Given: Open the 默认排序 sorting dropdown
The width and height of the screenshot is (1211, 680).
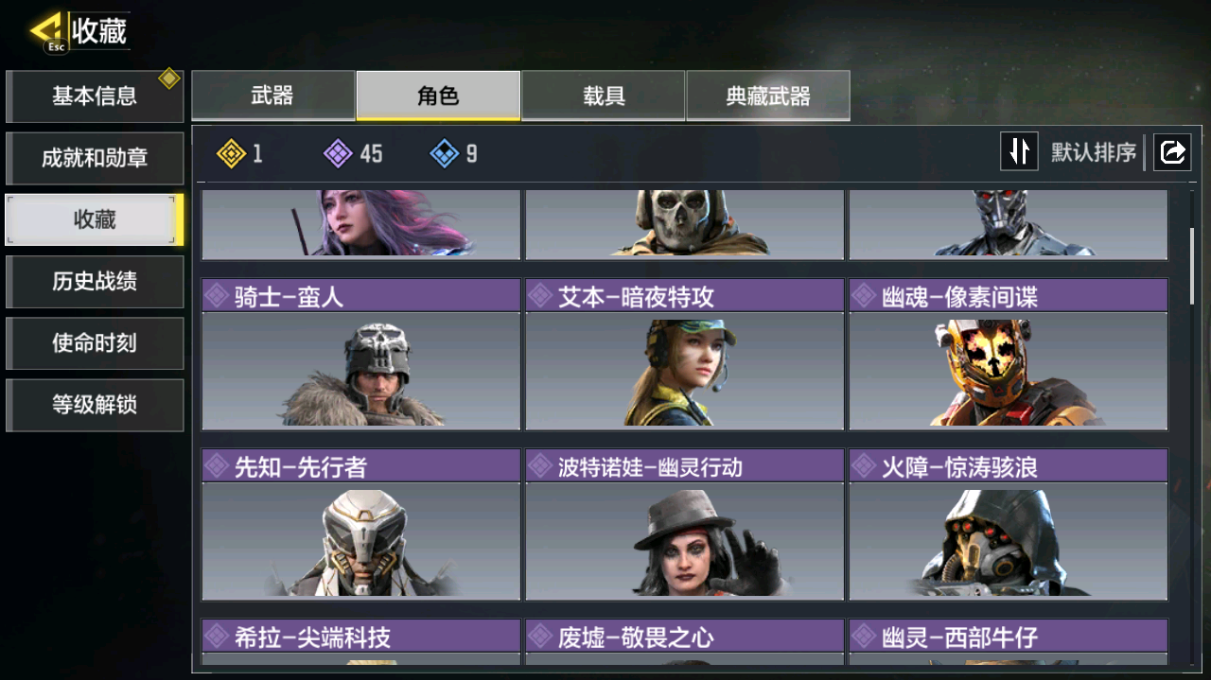Looking at the screenshot, I should coord(1093,152).
